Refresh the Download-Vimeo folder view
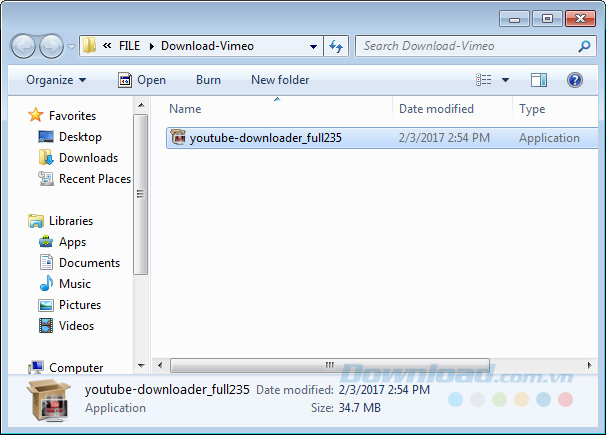 coord(336,46)
